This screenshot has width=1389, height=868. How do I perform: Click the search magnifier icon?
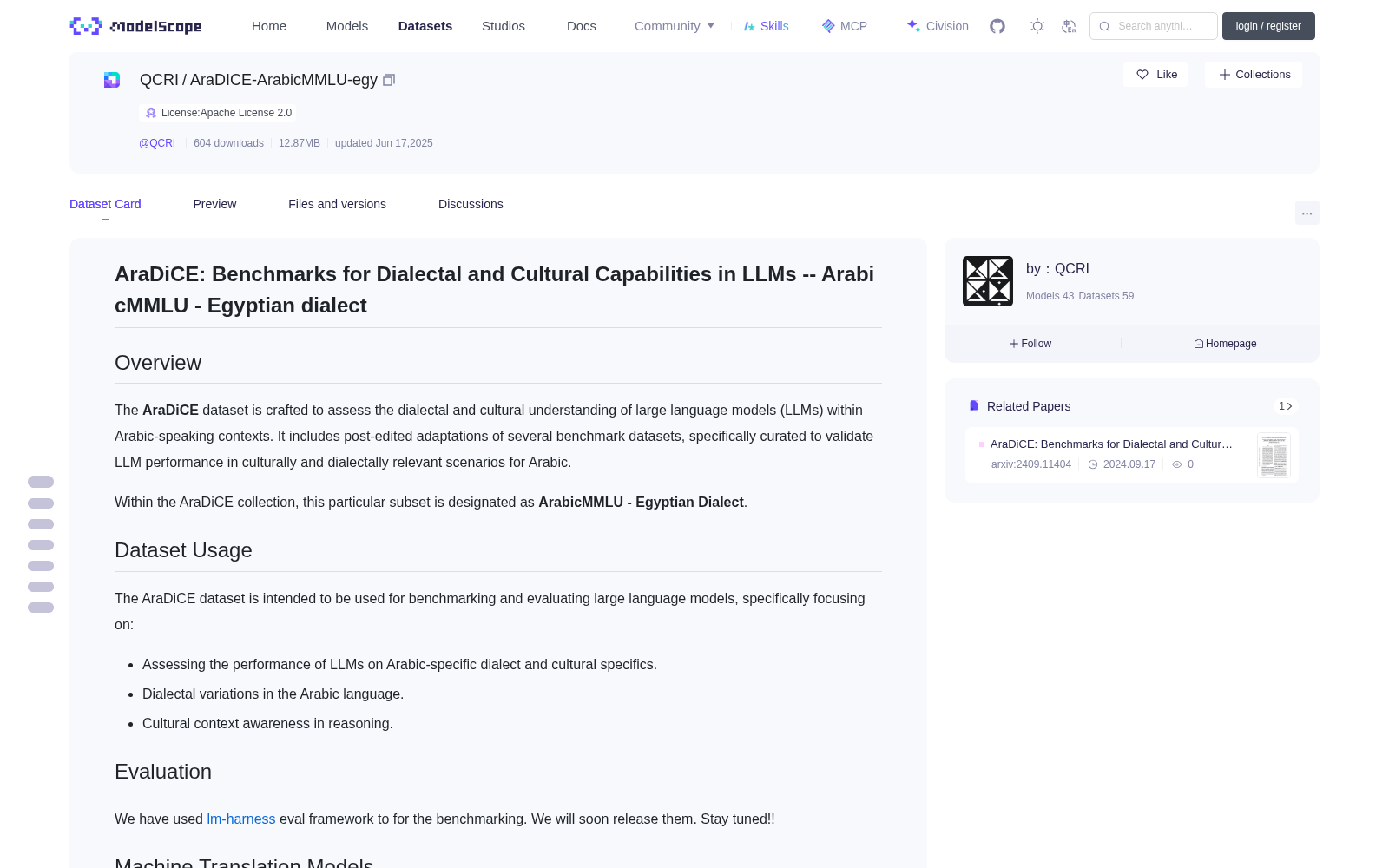1104,26
